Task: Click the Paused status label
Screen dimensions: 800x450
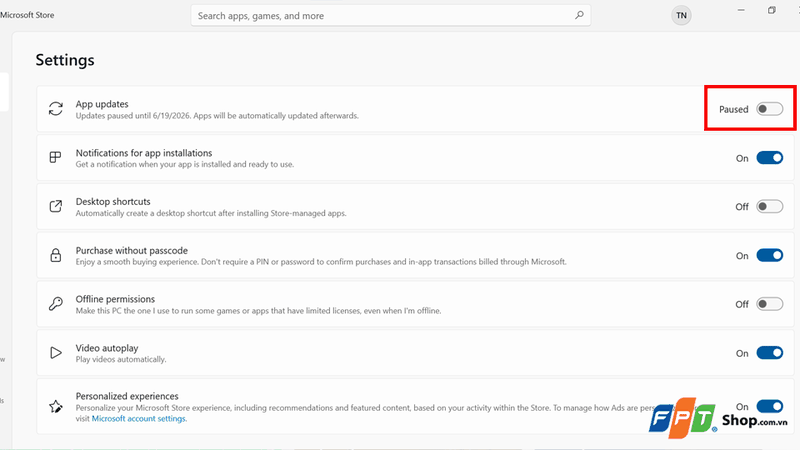Action: (x=734, y=109)
